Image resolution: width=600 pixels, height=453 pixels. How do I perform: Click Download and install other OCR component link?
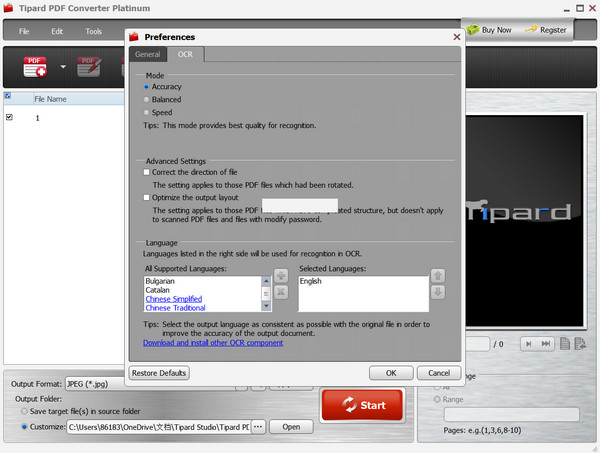click(213, 343)
